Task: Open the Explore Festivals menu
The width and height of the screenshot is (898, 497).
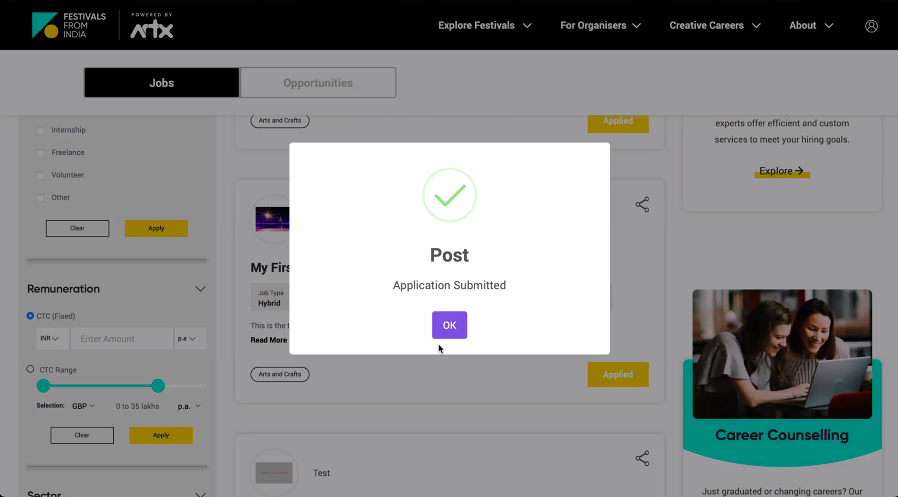Action: pos(485,26)
